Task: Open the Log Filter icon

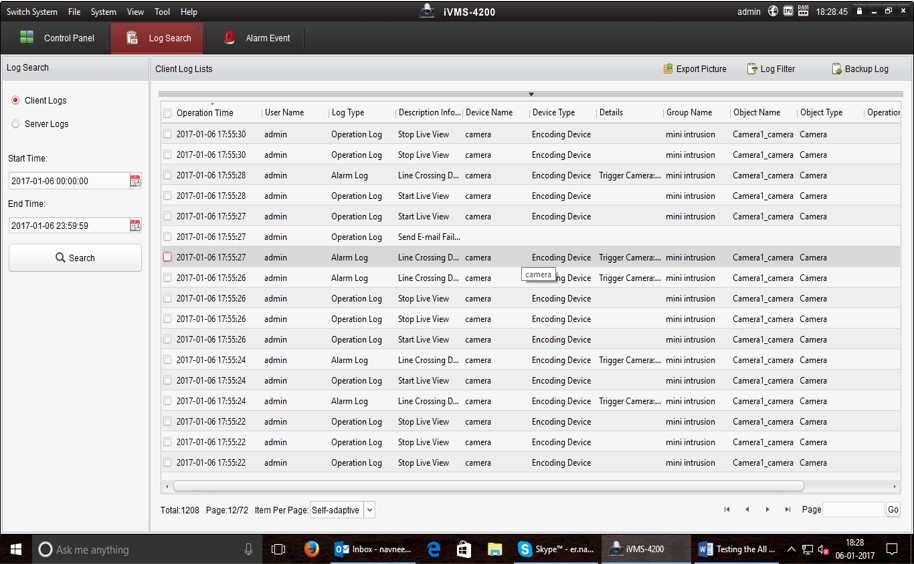Action: click(x=752, y=69)
